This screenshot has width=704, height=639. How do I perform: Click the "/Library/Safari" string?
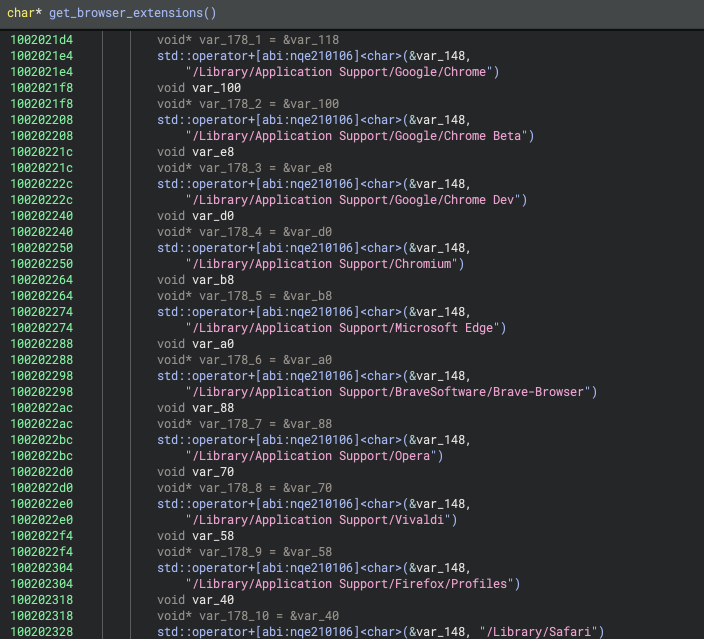[x=539, y=631]
